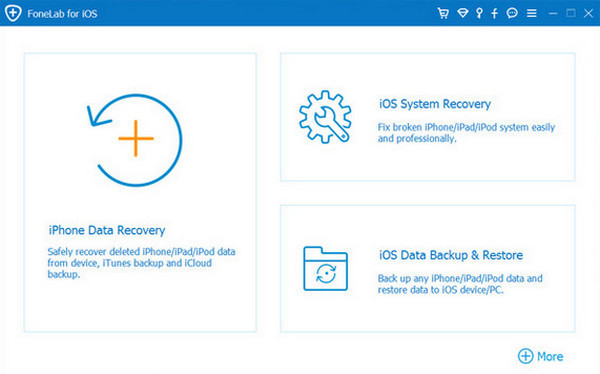Open iPhone Data Recovery title

[107, 230]
